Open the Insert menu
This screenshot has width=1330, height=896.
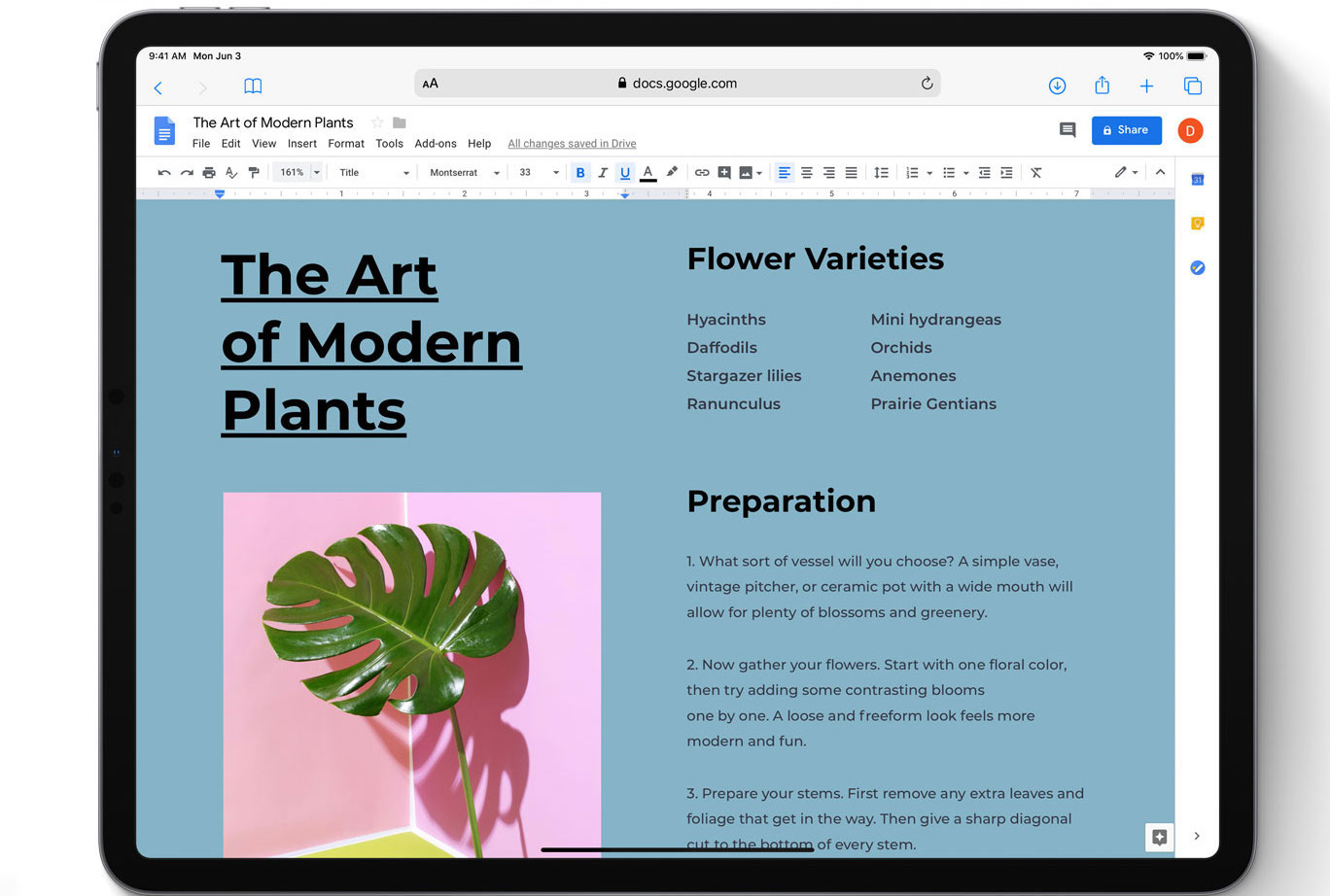pos(301,143)
